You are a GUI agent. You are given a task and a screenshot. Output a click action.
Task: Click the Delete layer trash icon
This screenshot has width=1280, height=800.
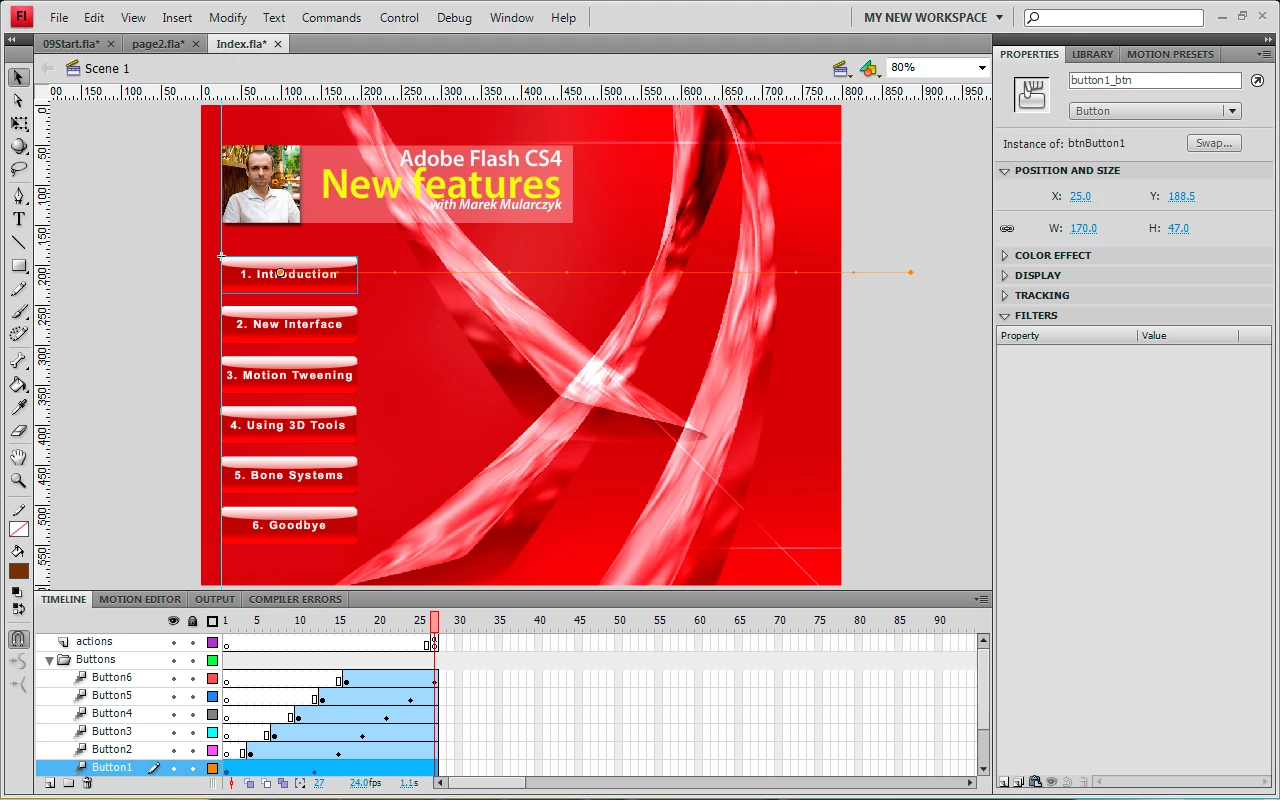[x=87, y=783]
